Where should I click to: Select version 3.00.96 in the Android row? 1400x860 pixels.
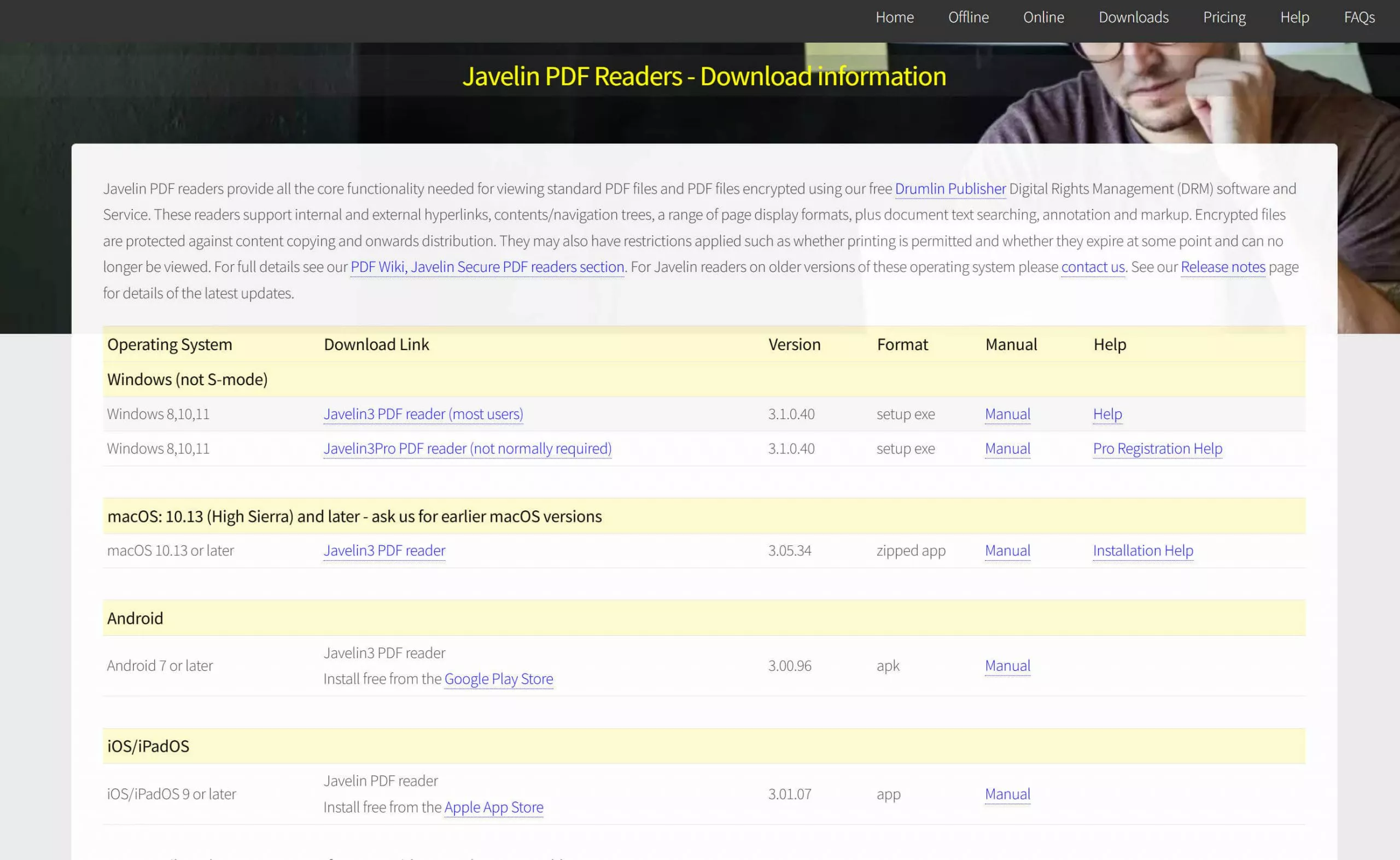pyautogui.click(x=790, y=665)
